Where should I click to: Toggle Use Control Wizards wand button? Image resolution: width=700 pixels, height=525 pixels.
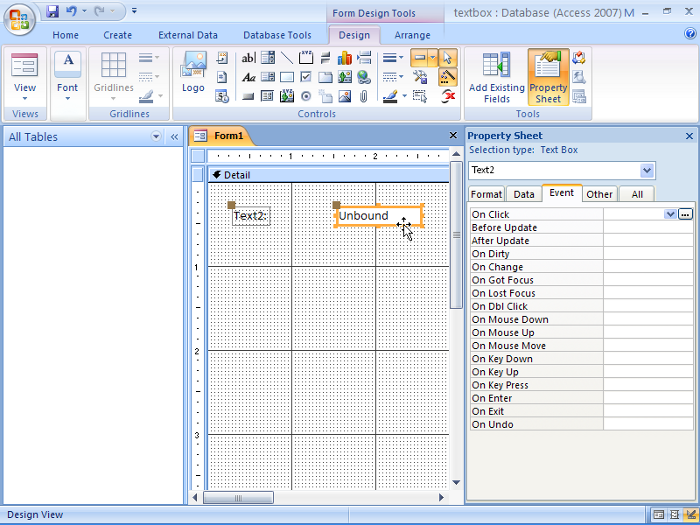[x=448, y=77]
